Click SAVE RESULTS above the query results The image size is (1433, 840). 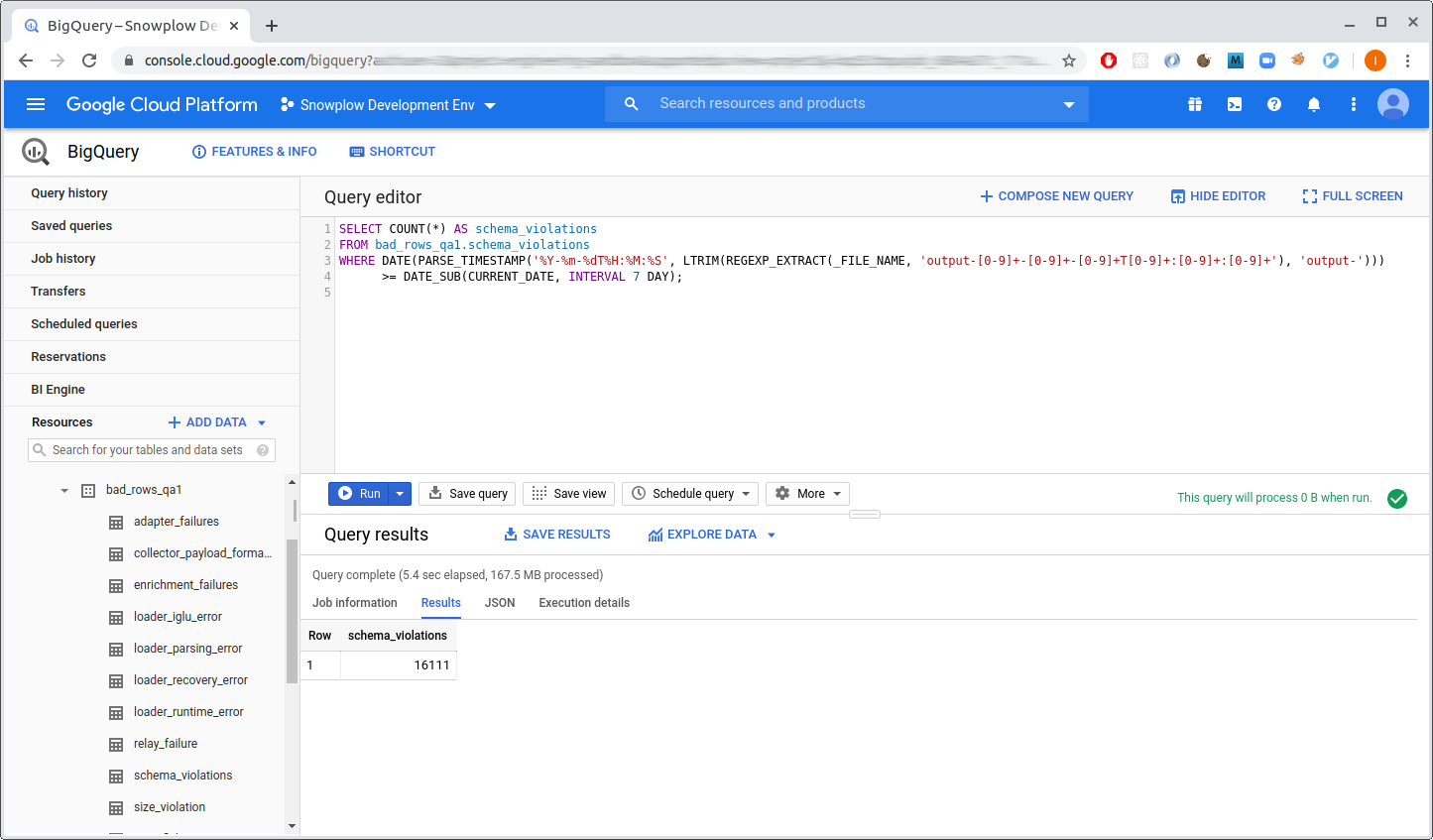pos(556,534)
